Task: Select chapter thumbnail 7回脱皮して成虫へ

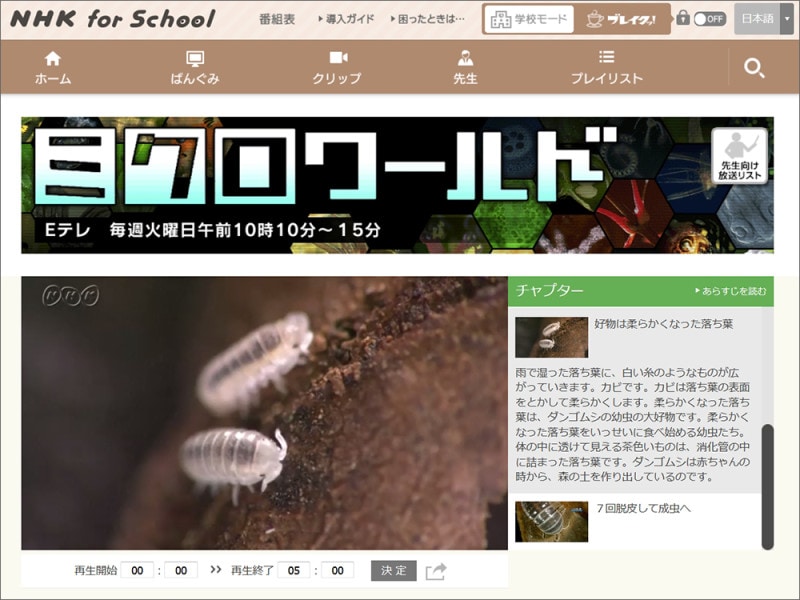Action: click(552, 521)
